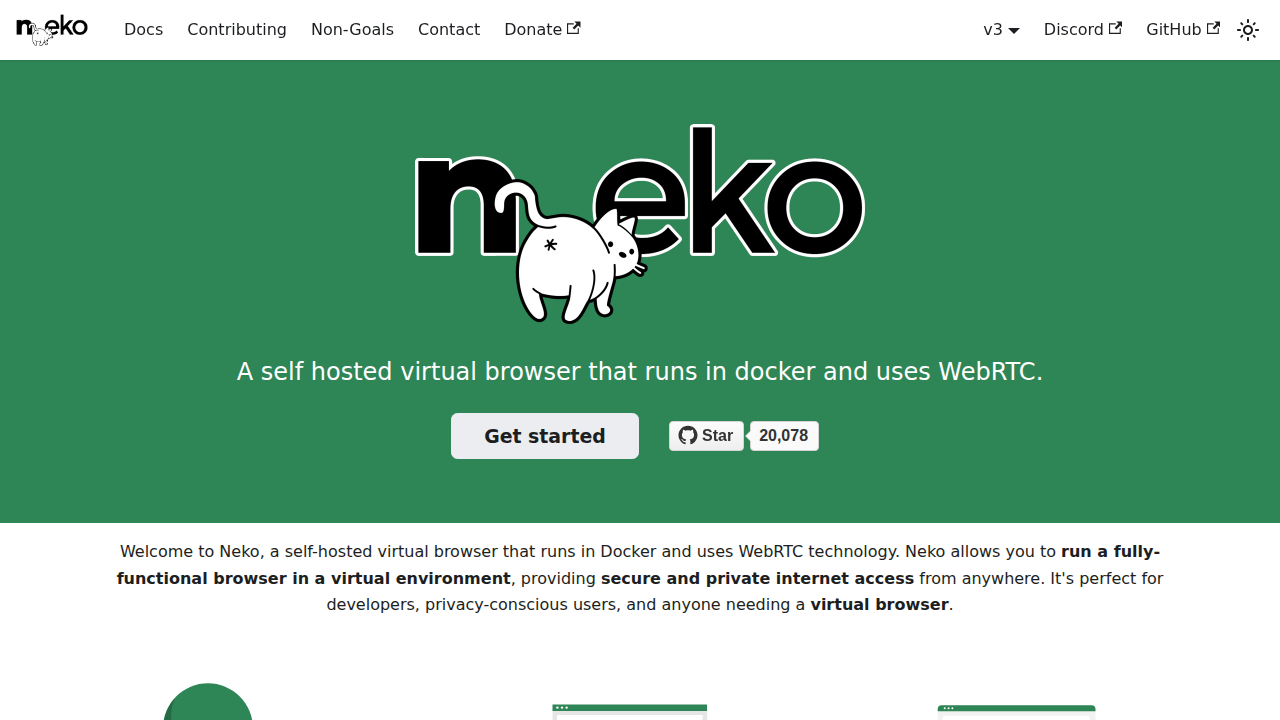
Task: Click the external-link icon beside GitHub
Action: pos(1214,29)
